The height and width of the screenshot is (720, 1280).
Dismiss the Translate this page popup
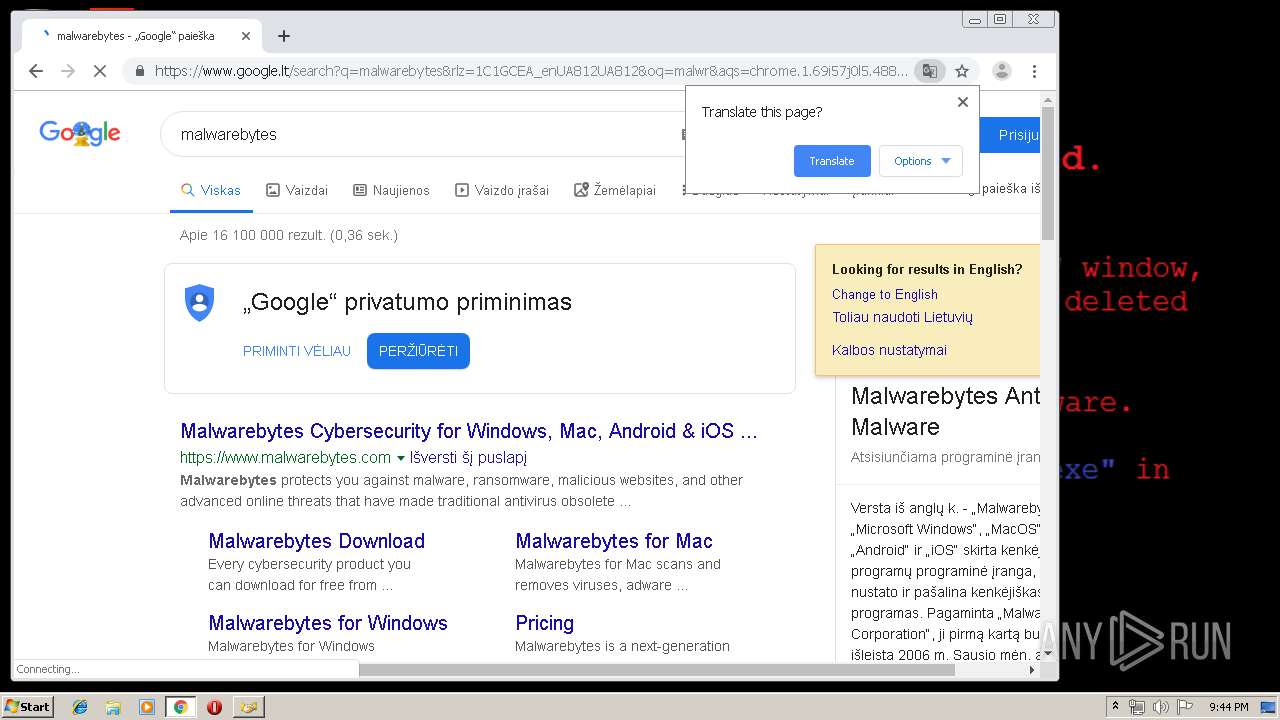pyautogui.click(x=963, y=102)
